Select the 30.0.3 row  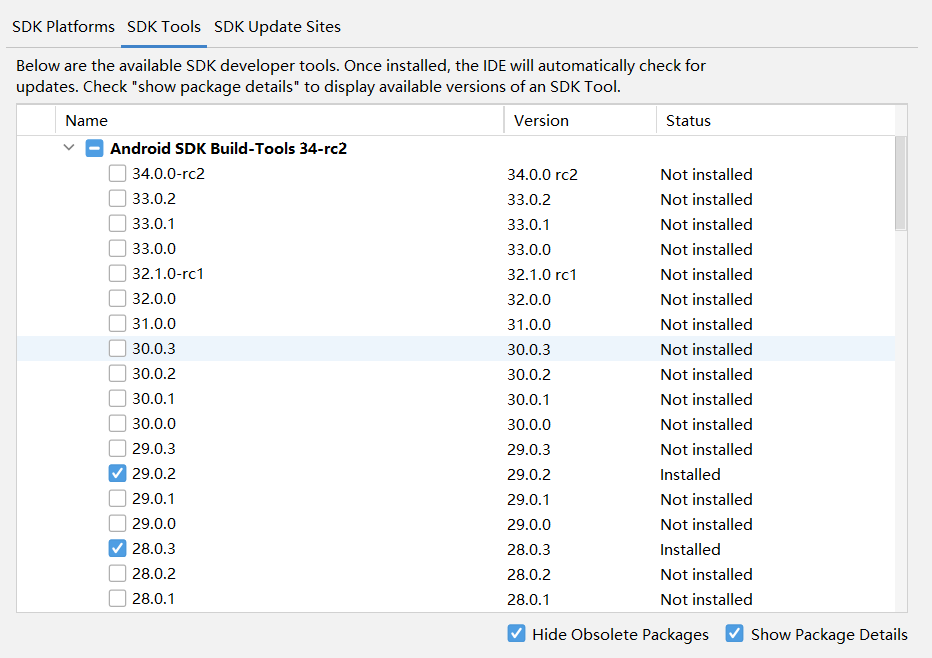[x=456, y=349]
